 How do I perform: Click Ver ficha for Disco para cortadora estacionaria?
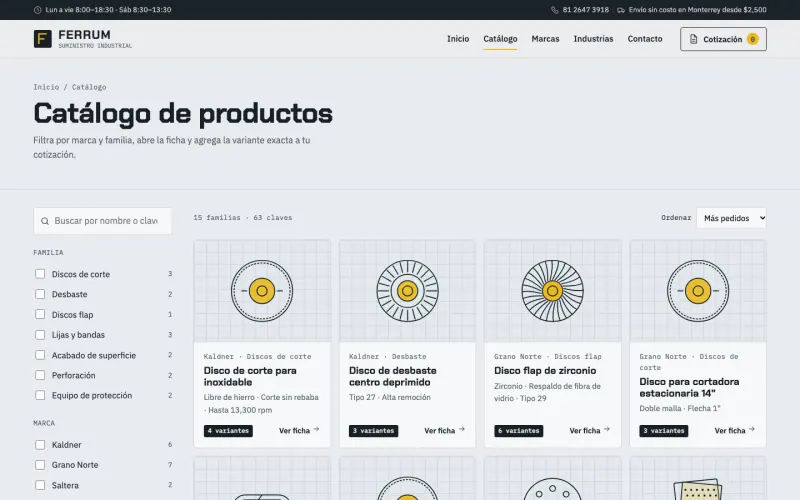pos(735,431)
